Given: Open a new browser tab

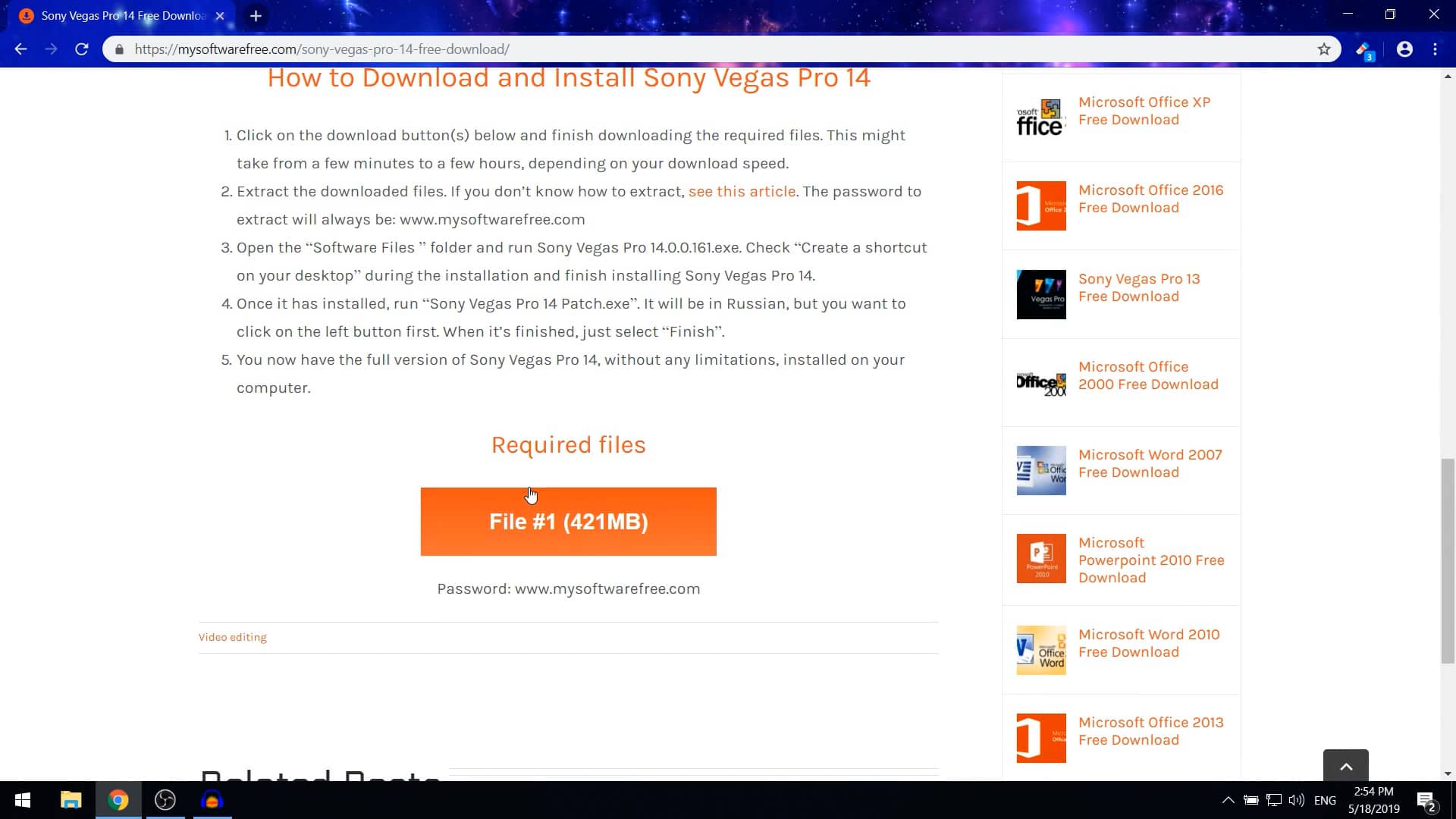Looking at the screenshot, I should (x=256, y=15).
